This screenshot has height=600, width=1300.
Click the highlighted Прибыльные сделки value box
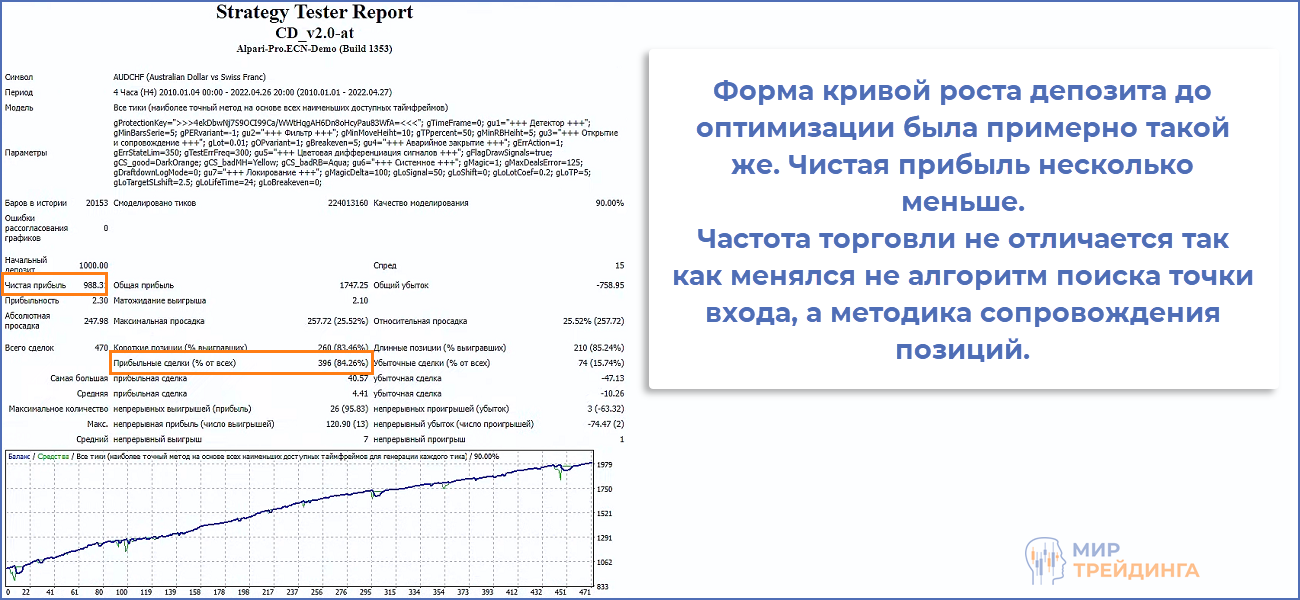pyautogui.click(x=241, y=363)
